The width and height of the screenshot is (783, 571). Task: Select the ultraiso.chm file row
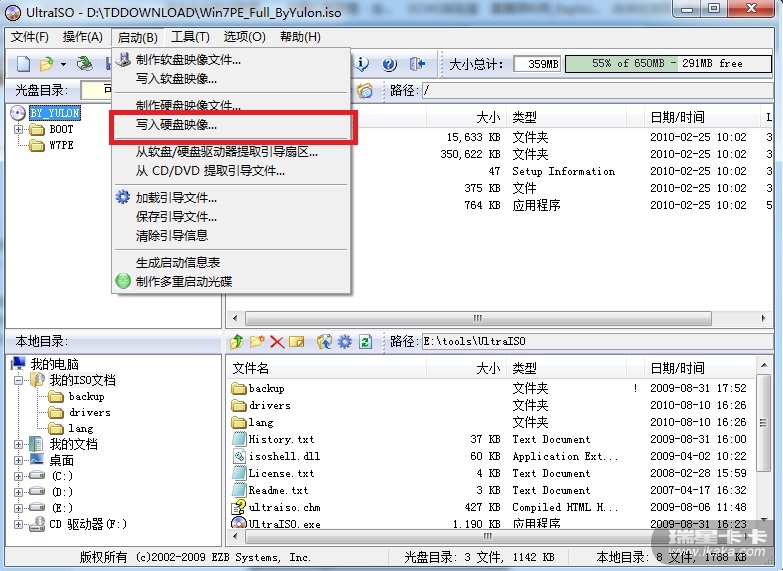tap(492, 508)
